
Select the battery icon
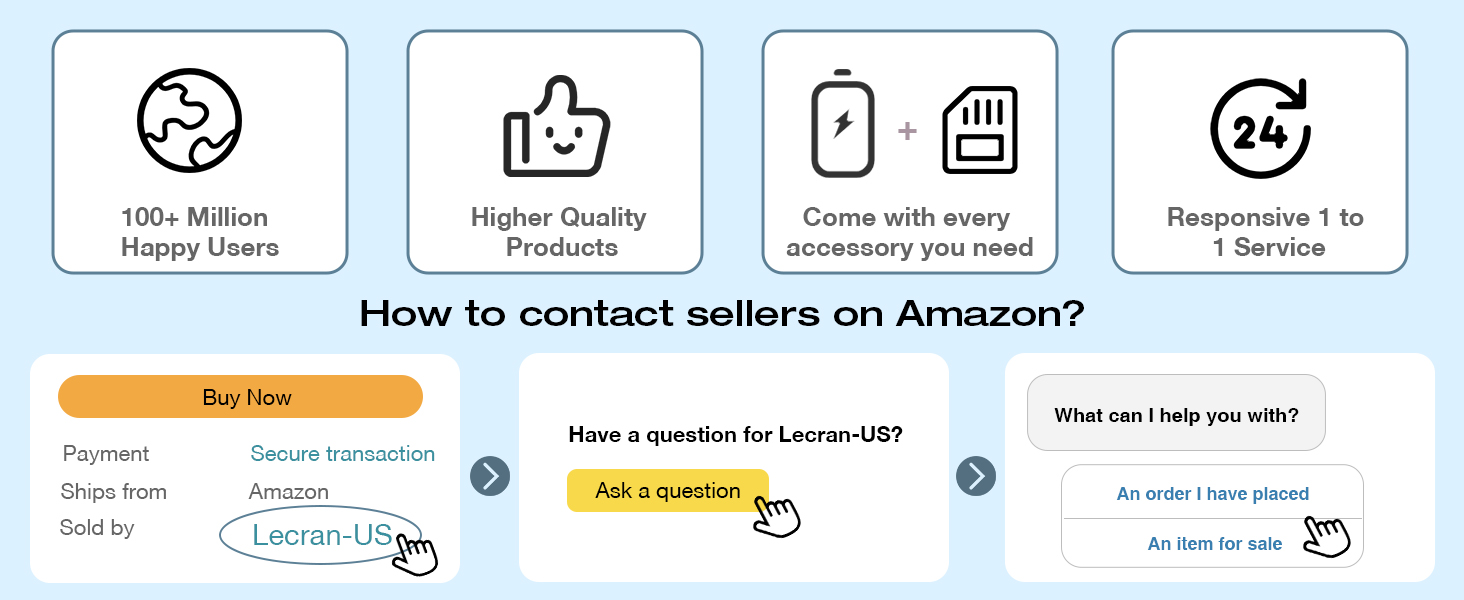(842, 125)
